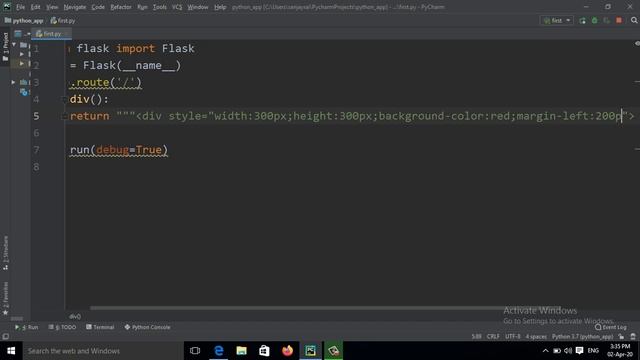This screenshot has width=640, height=360.
Task: Open the Terminal tool window
Action: click(100, 327)
